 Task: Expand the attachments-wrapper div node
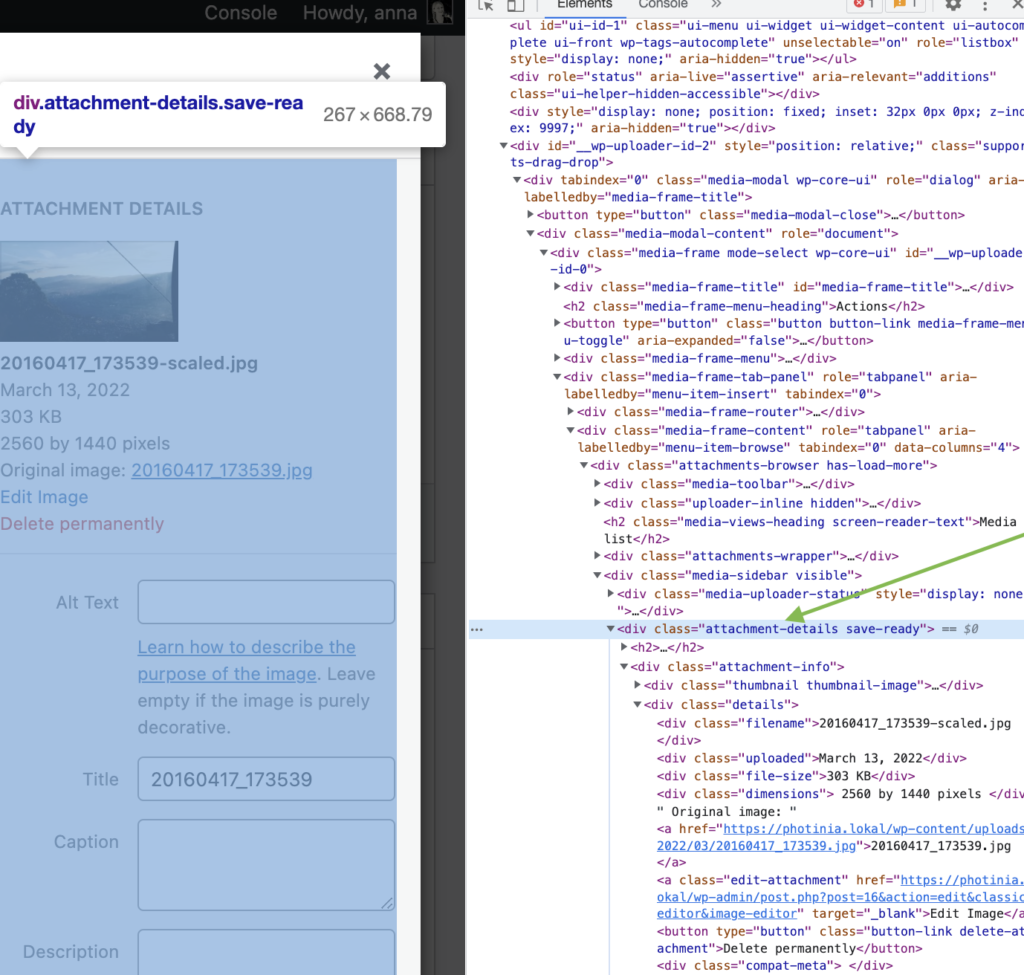tap(598, 556)
